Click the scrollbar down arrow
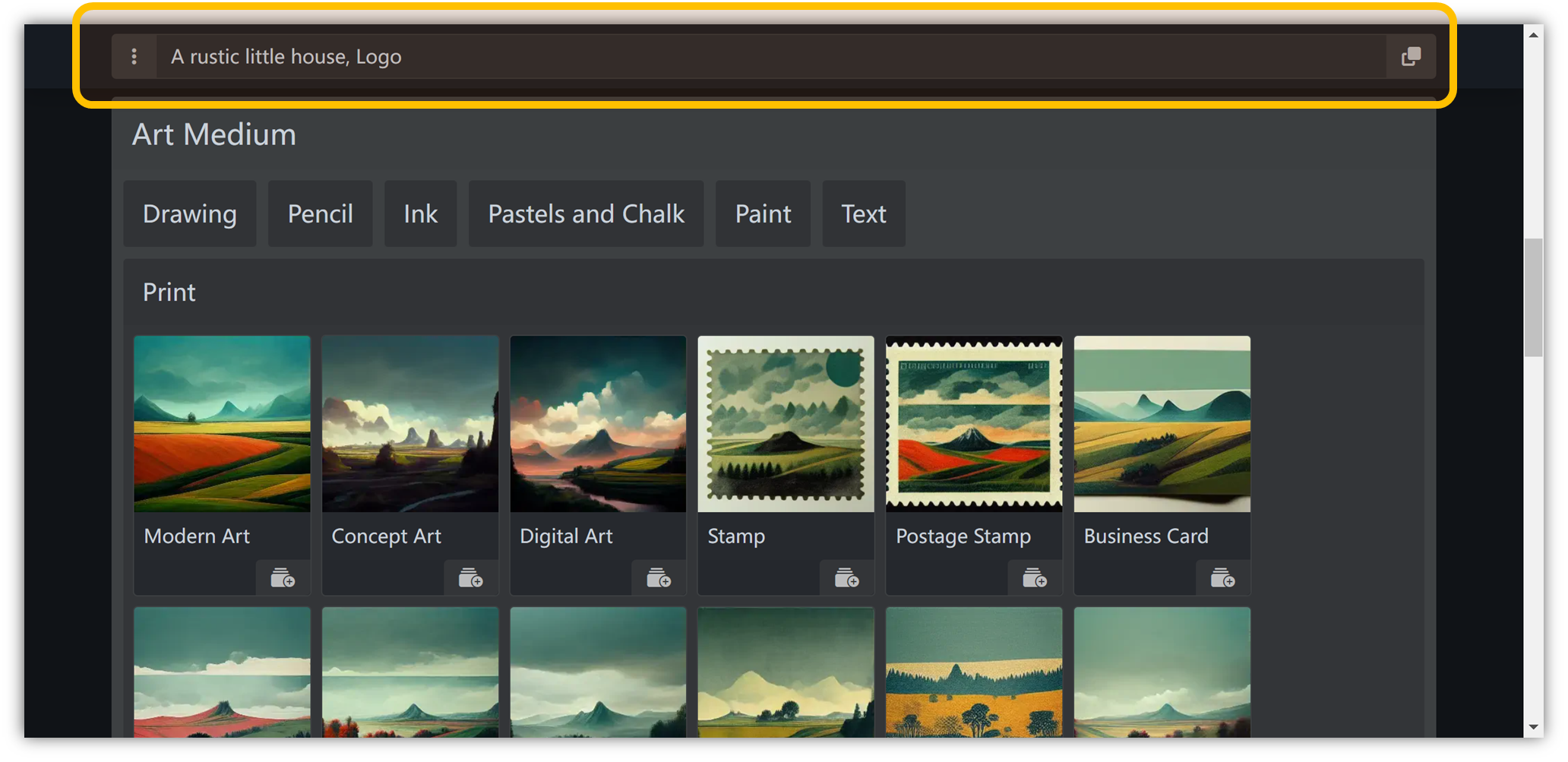1568x762 pixels. tap(1533, 727)
